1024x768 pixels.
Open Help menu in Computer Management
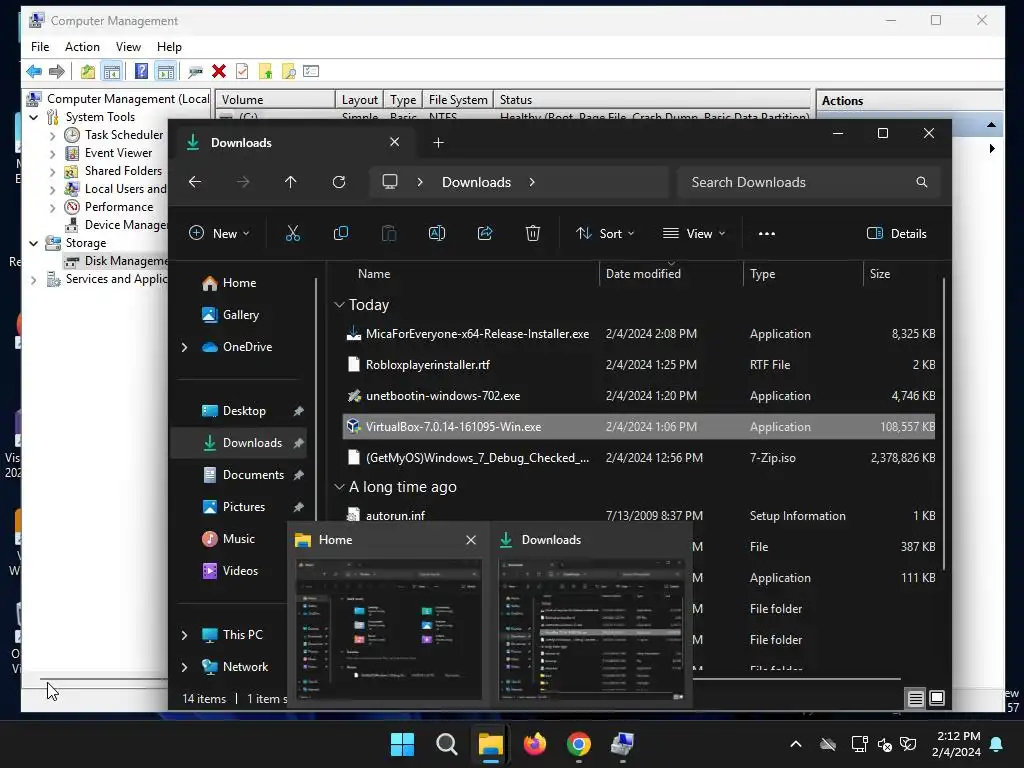[169, 46]
